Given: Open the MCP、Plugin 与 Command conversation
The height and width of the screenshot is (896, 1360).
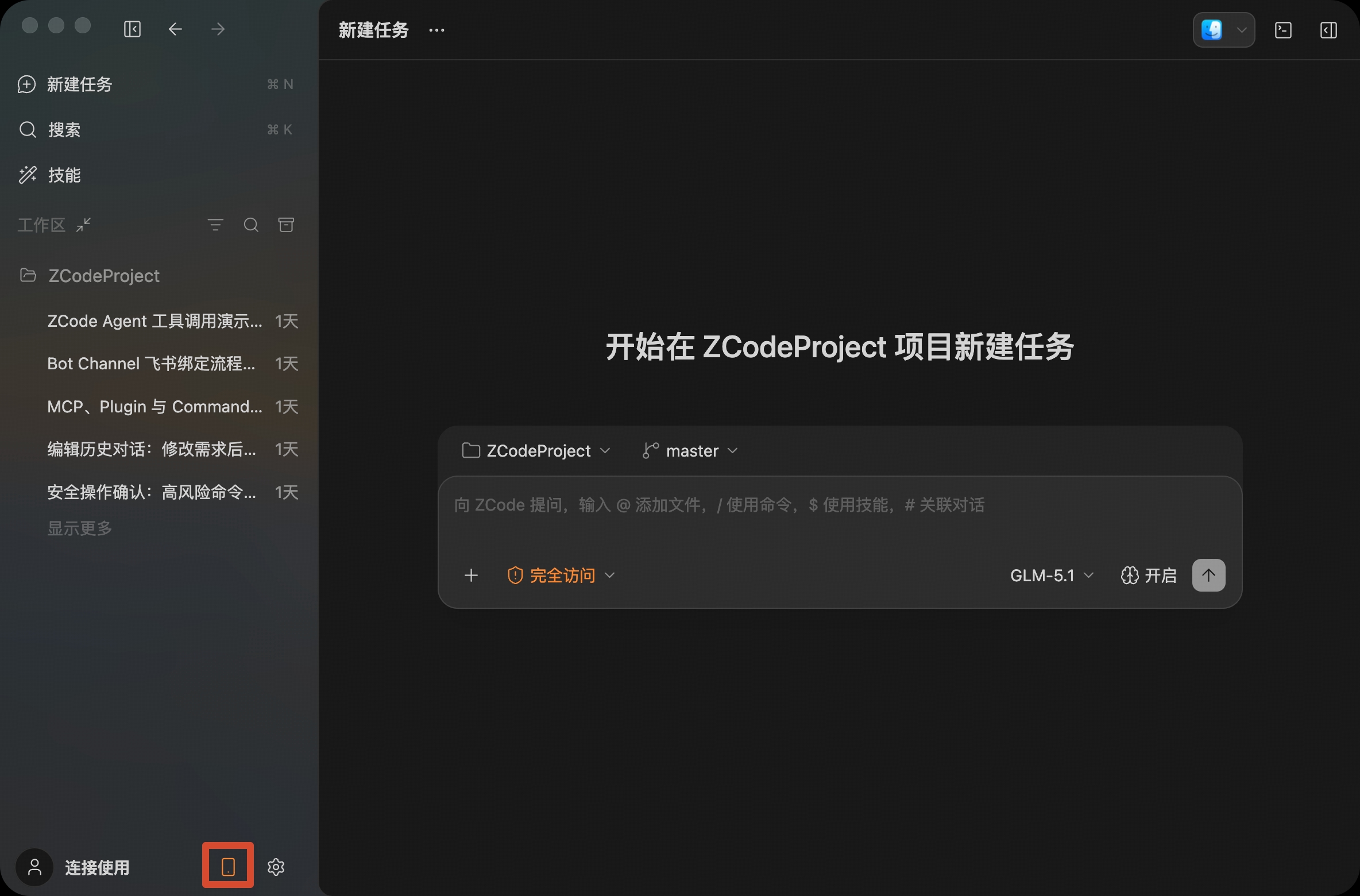Looking at the screenshot, I should [x=172, y=407].
